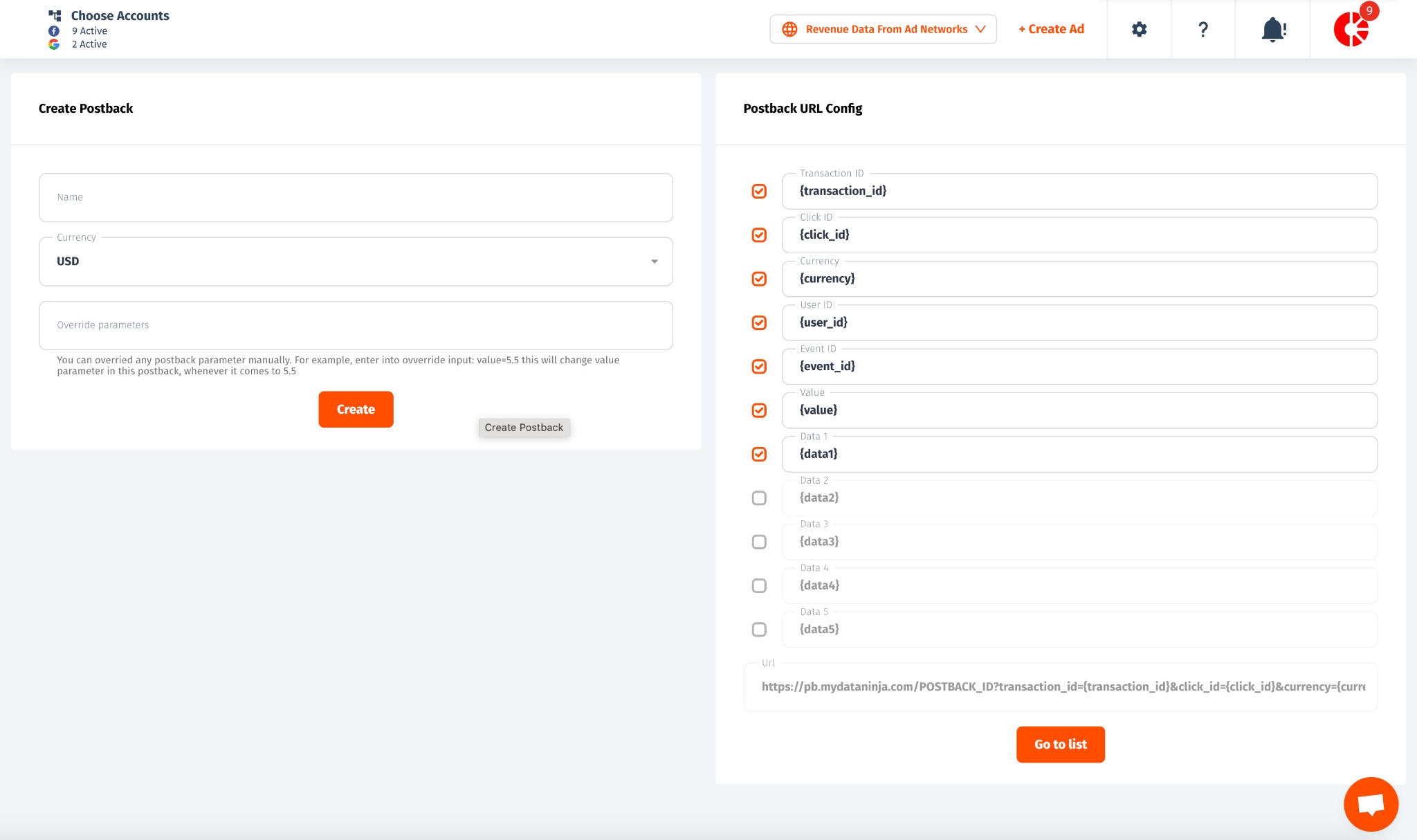The height and width of the screenshot is (840, 1417).
Task: Click the + Create Ad link
Action: [x=1051, y=29]
